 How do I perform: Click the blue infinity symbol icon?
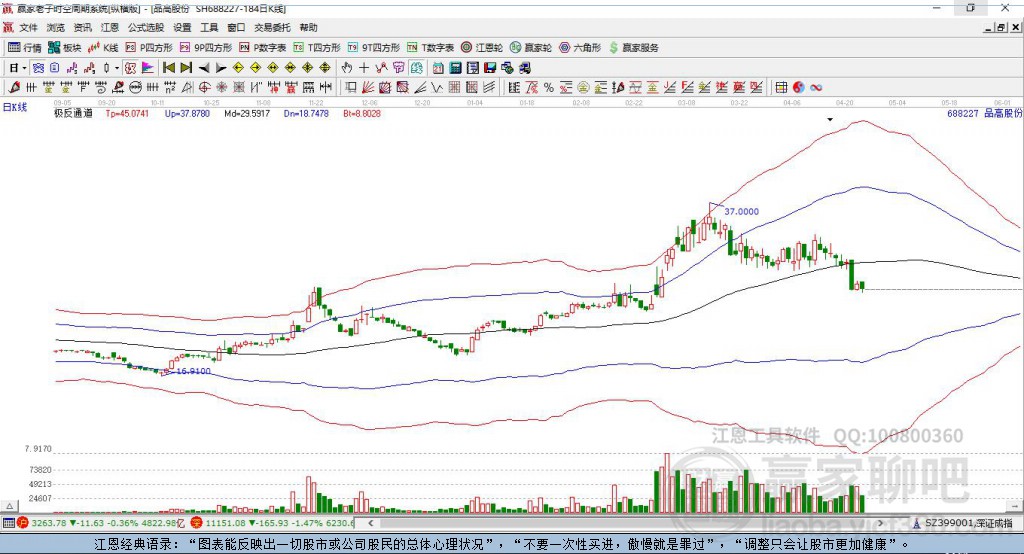pos(816,88)
